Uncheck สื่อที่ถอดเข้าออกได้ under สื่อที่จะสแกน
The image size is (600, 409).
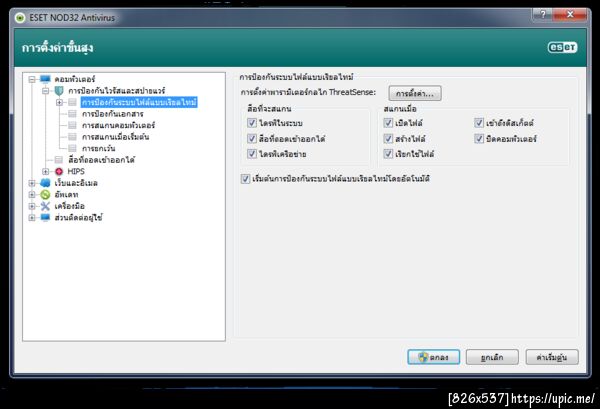[252, 139]
